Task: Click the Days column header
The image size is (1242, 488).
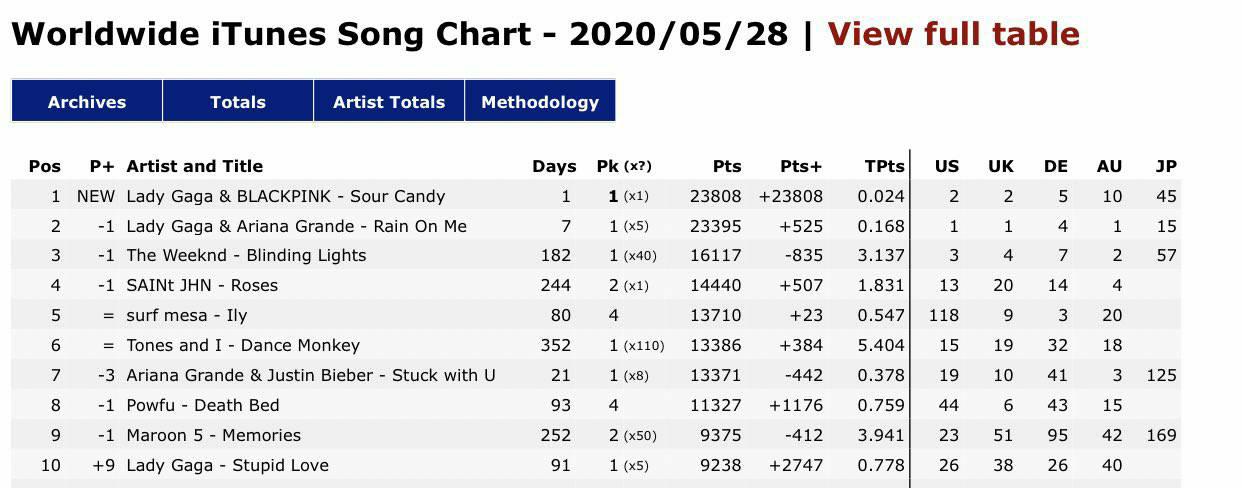Action: click(x=554, y=166)
